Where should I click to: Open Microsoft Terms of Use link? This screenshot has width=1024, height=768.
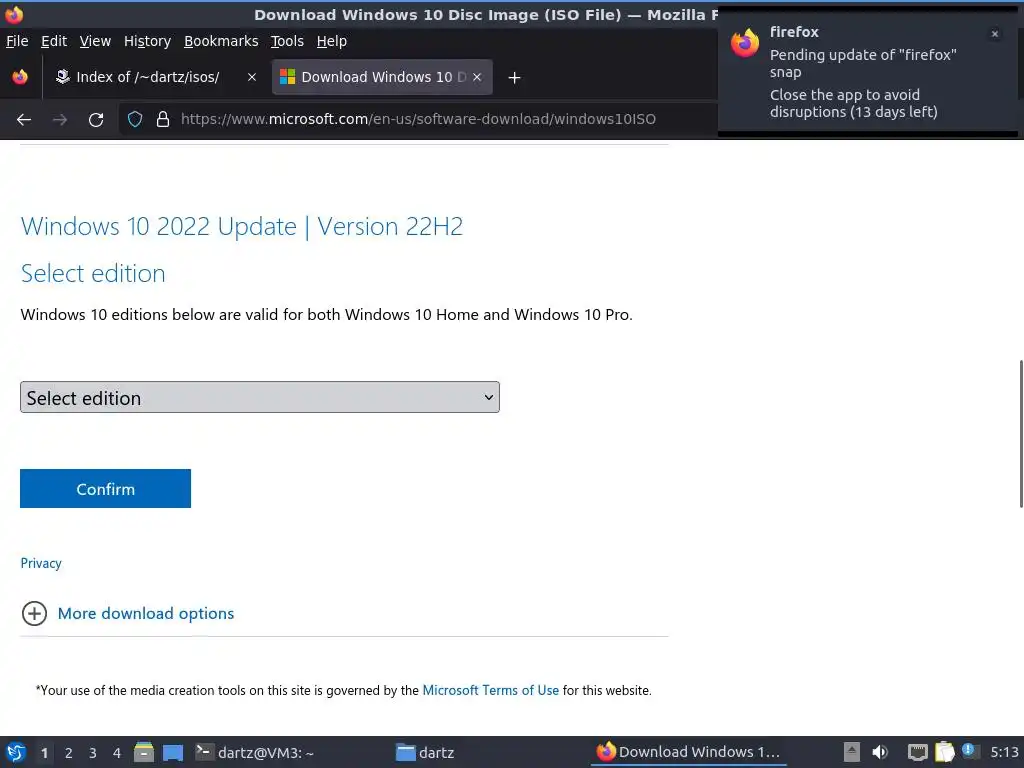pyautogui.click(x=490, y=690)
